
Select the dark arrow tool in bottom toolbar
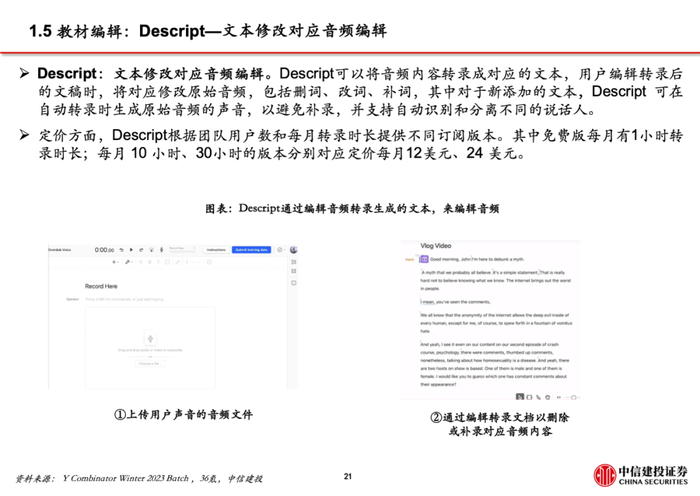(520, 397)
